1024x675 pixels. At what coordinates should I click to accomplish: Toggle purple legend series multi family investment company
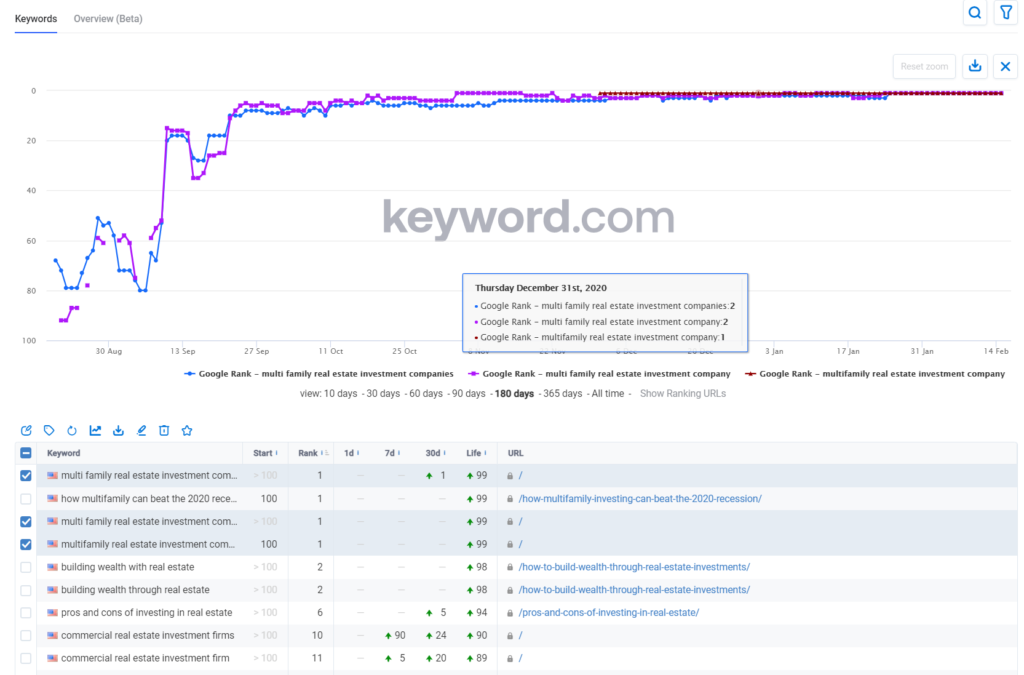(600, 374)
